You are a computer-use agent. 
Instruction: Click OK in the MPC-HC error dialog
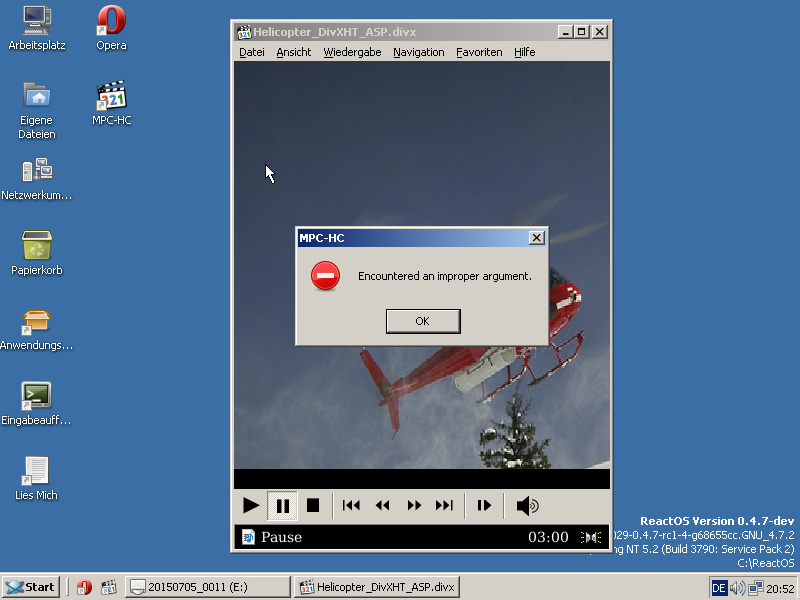pyautogui.click(x=423, y=321)
